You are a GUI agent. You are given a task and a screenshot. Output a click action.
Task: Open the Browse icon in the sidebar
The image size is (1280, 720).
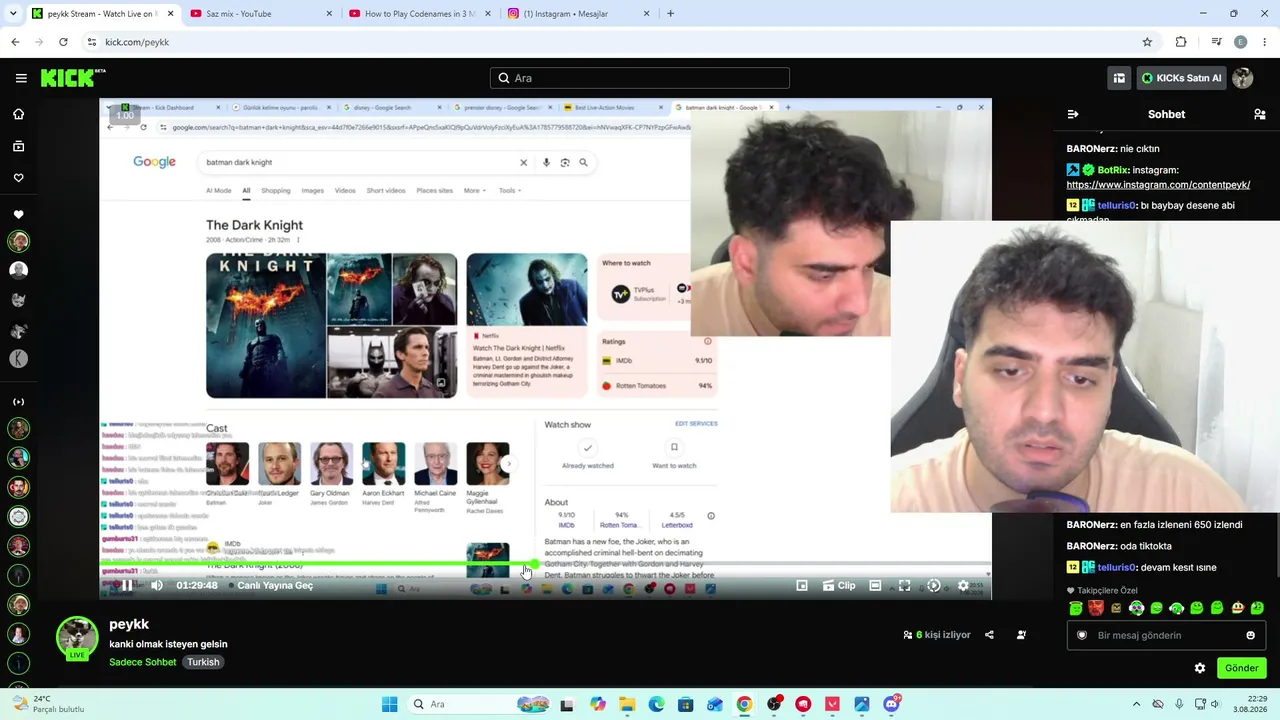point(18,146)
